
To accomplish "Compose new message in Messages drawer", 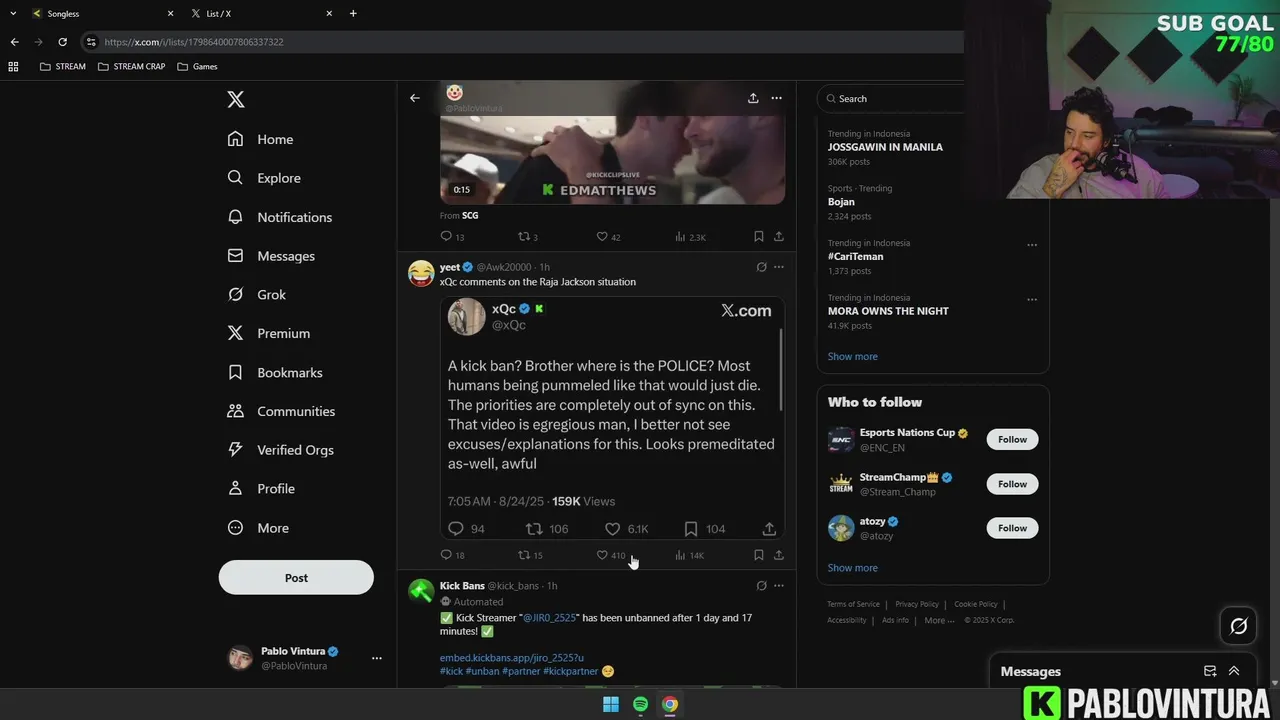I will tap(1210, 671).
